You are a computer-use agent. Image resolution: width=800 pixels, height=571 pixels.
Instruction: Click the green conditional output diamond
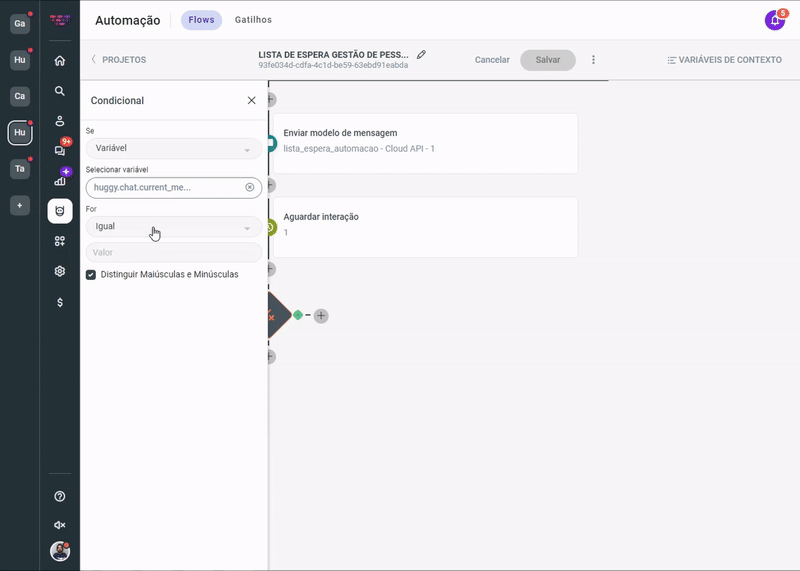pos(298,315)
